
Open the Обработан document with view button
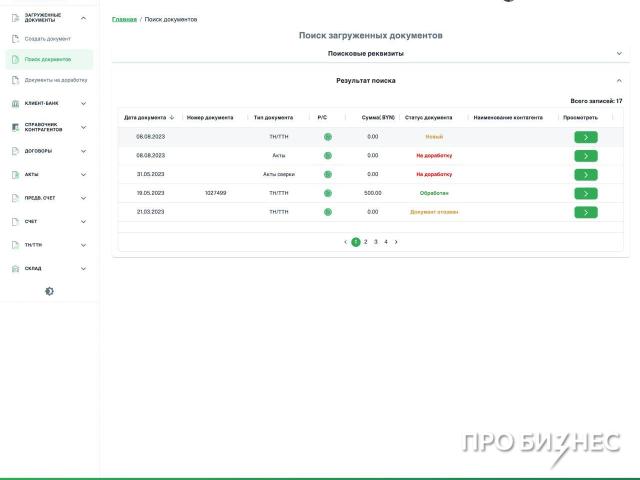585,193
